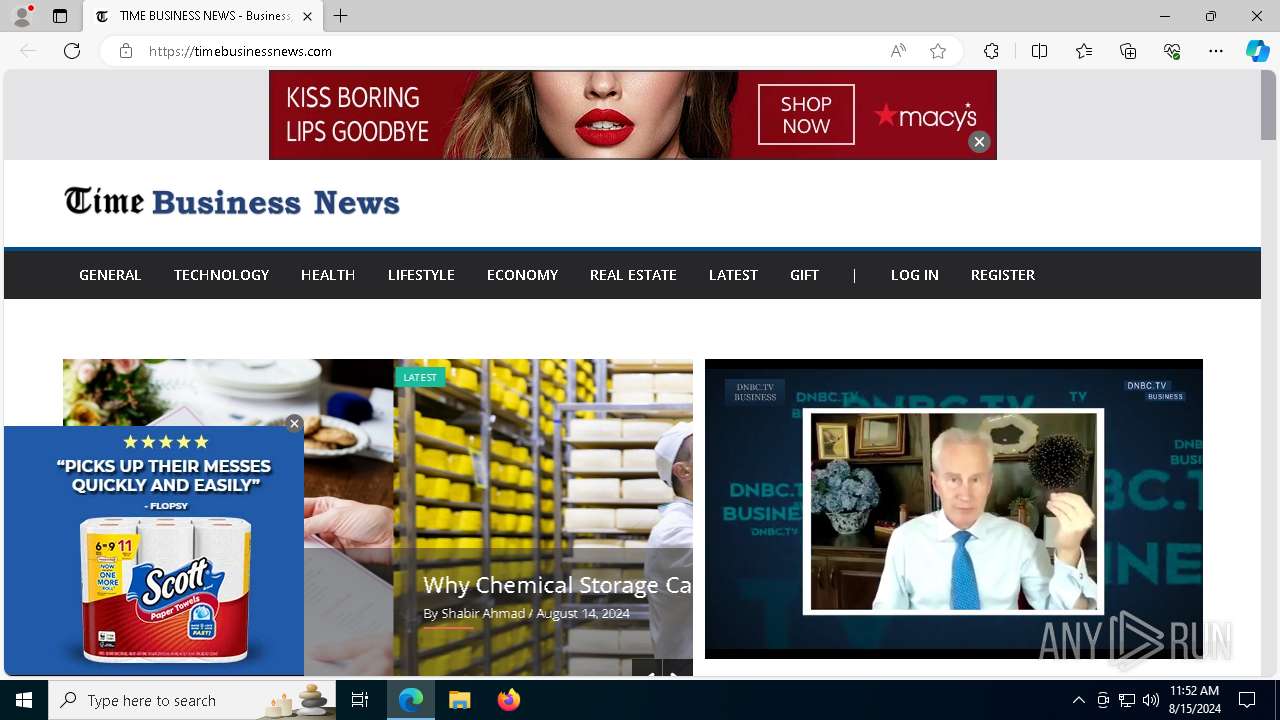Screen dimensions: 1280x720
Task: Open the taskbar clock and date
Action: [x=1194, y=700]
